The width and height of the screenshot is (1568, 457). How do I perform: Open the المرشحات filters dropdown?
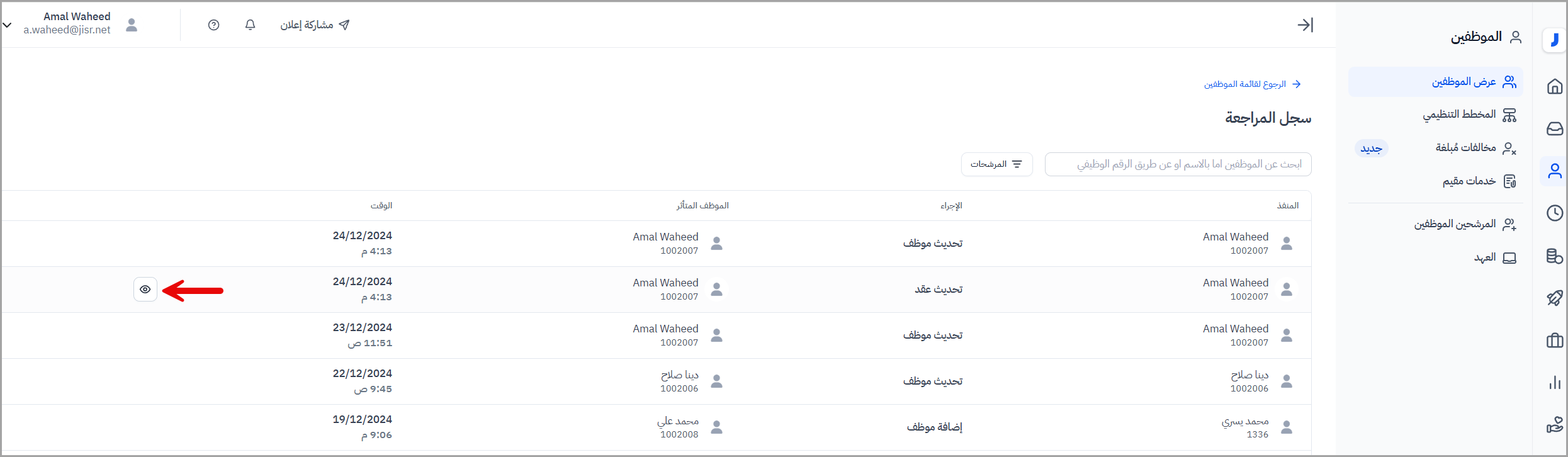pos(996,164)
